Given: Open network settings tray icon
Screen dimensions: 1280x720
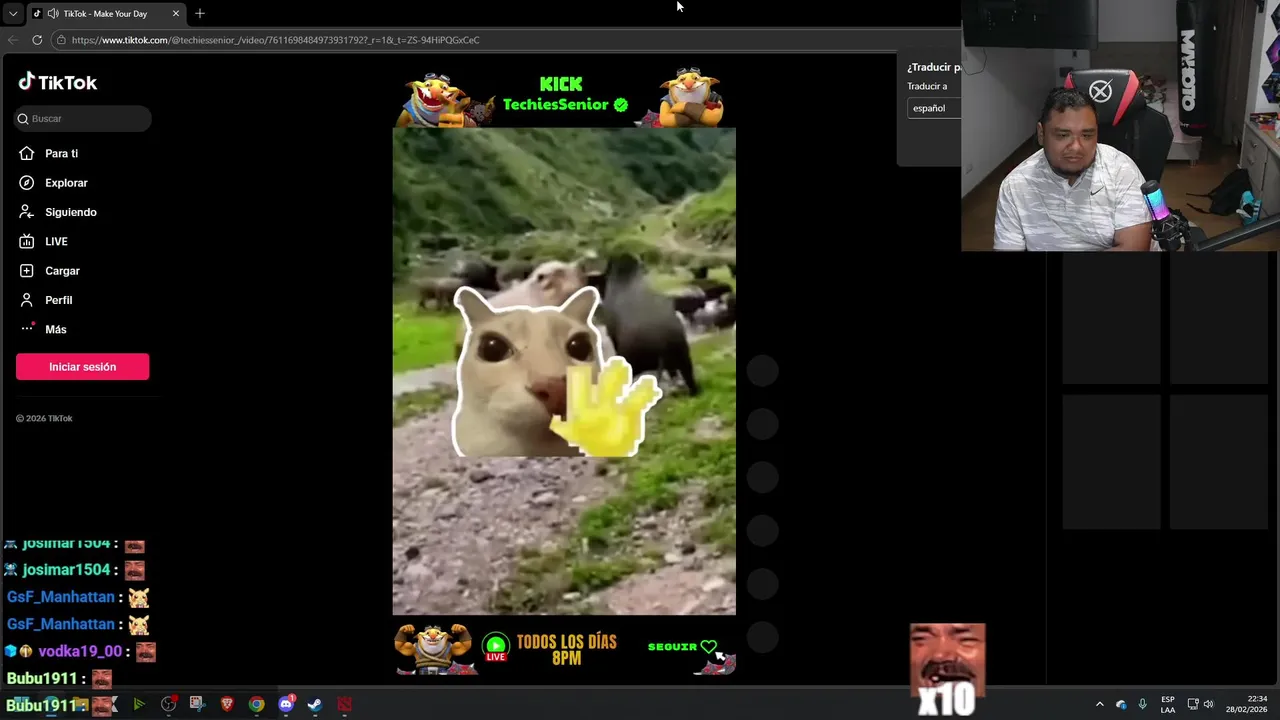Looking at the screenshot, I should point(1193,704).
